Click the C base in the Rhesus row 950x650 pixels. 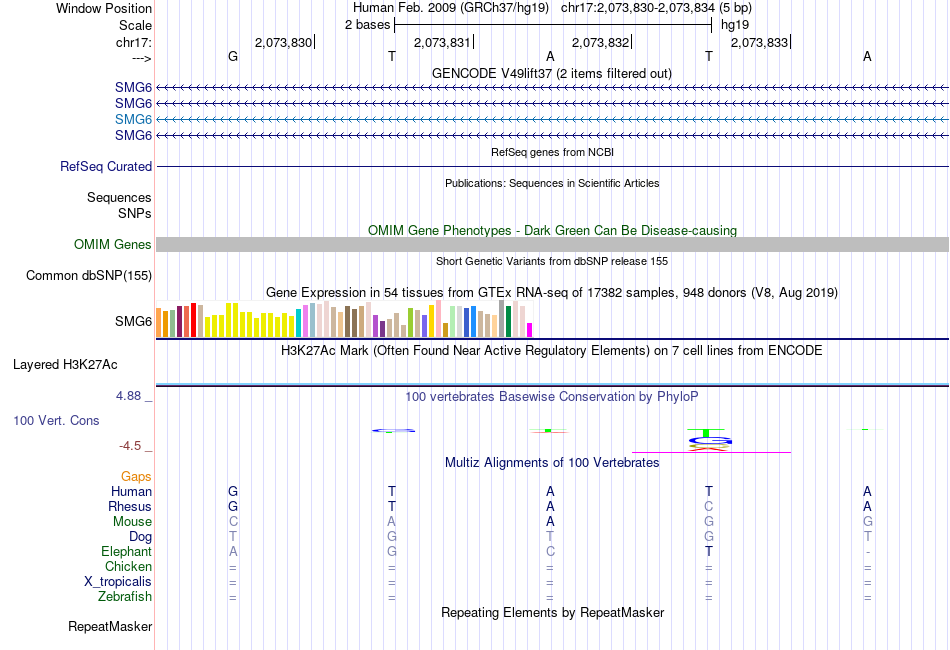[708, 506]
